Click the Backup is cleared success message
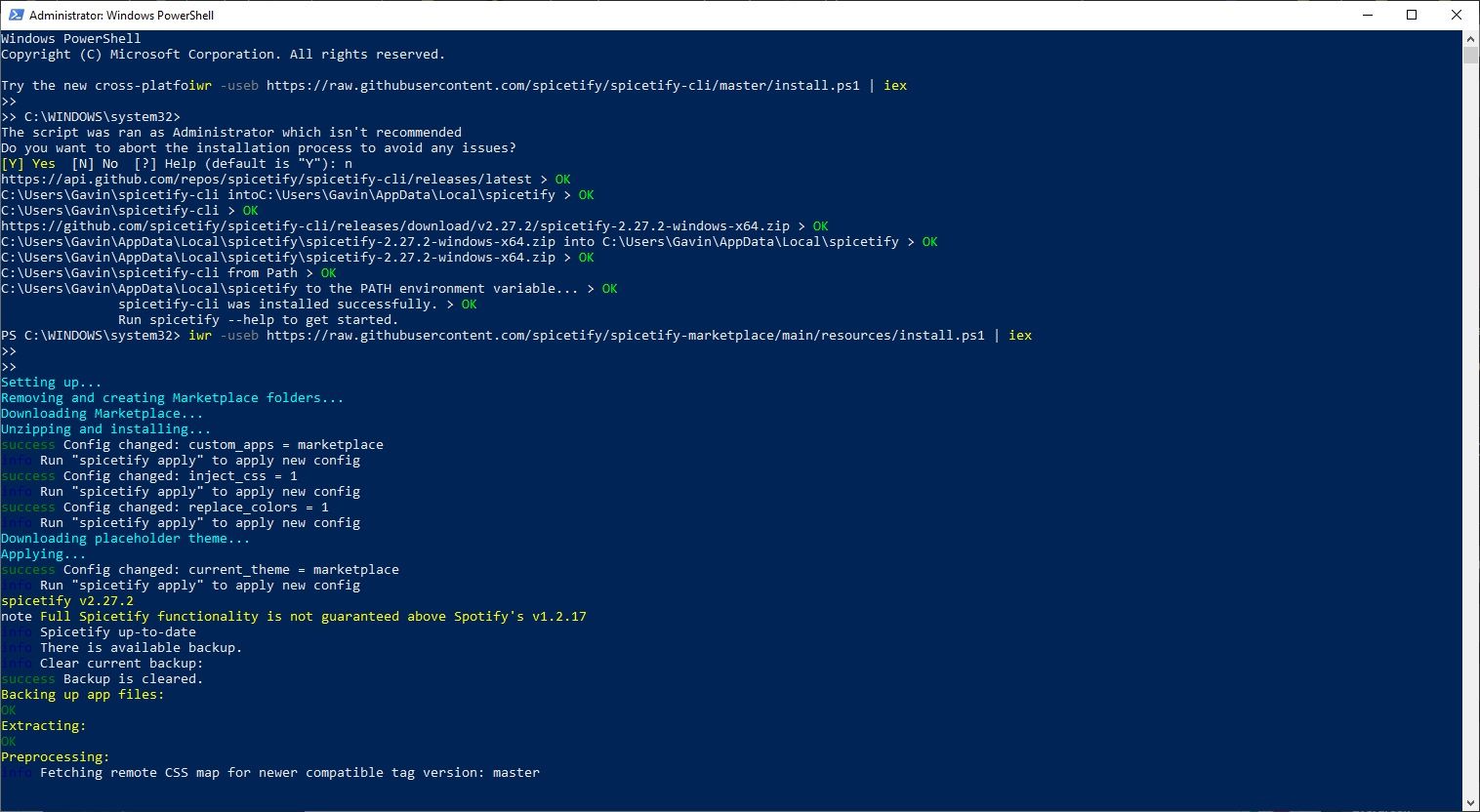1480x812 pixels. pos(103,678)
